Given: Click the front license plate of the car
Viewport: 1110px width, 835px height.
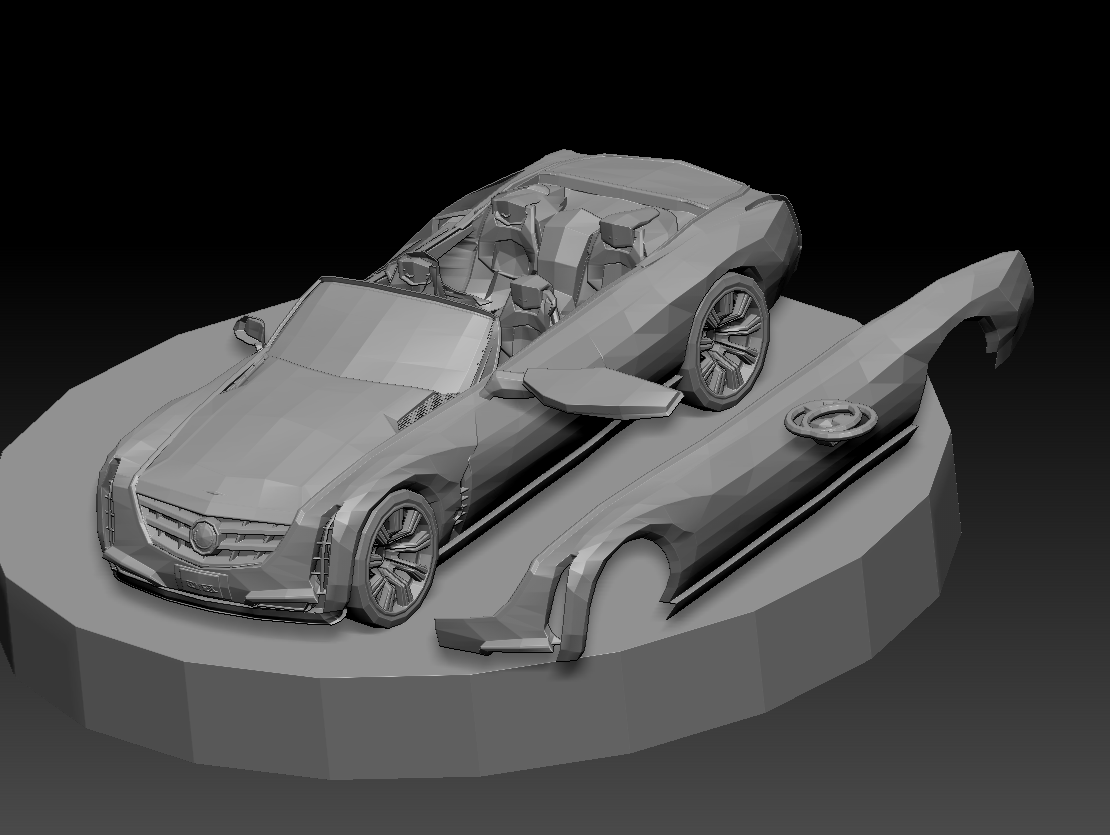Looking at the screenshot, I should coord(201,583).
